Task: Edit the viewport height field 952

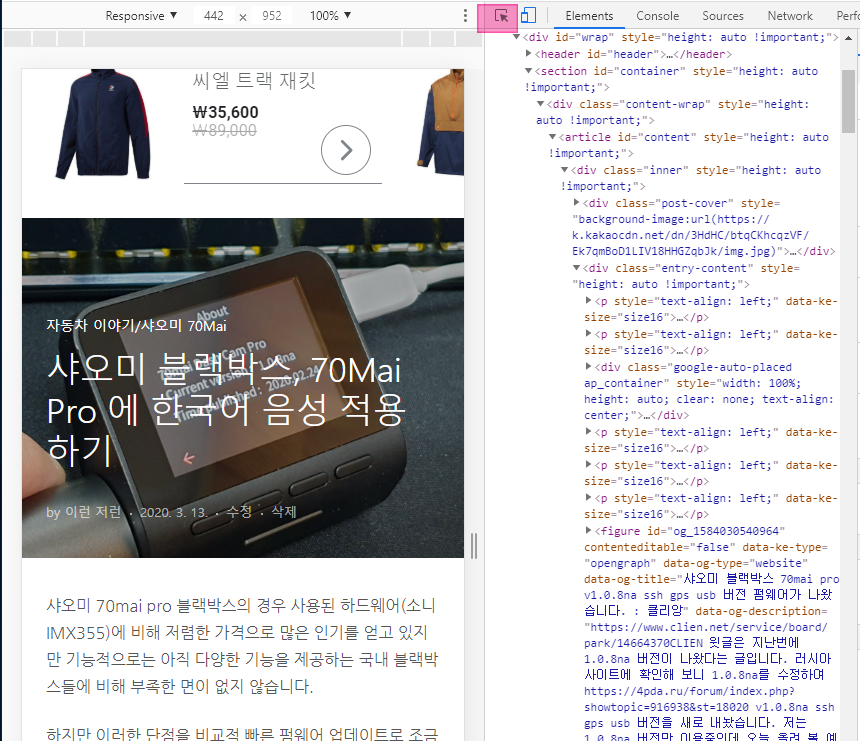Action: (272, 15)
